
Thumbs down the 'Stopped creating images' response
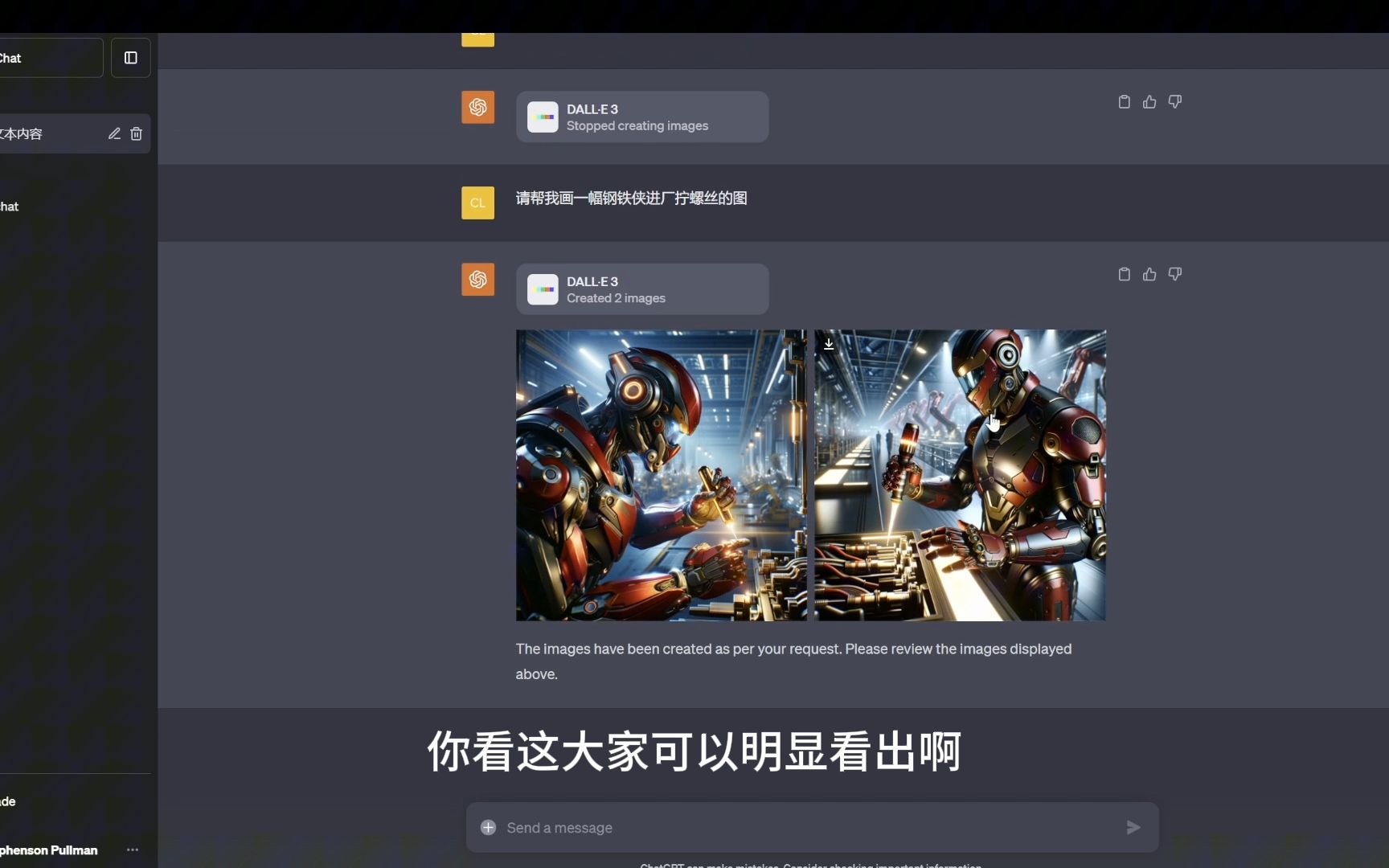pyautogui.click(x=1175, y=102)
